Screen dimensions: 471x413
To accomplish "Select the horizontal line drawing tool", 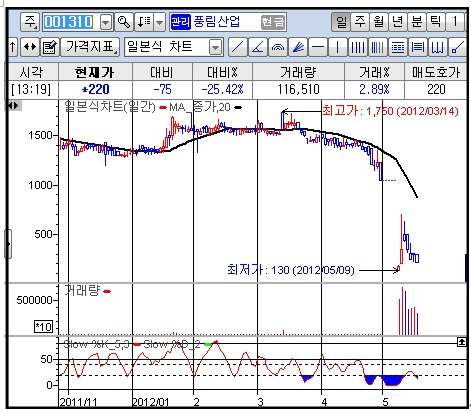I will point(318,47).
